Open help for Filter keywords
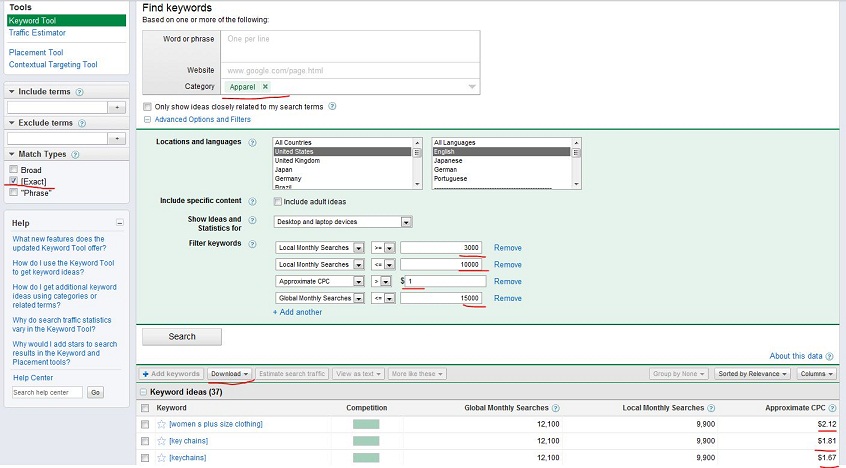Viewport: 846px width, 468px height. [x=252, y=244]
